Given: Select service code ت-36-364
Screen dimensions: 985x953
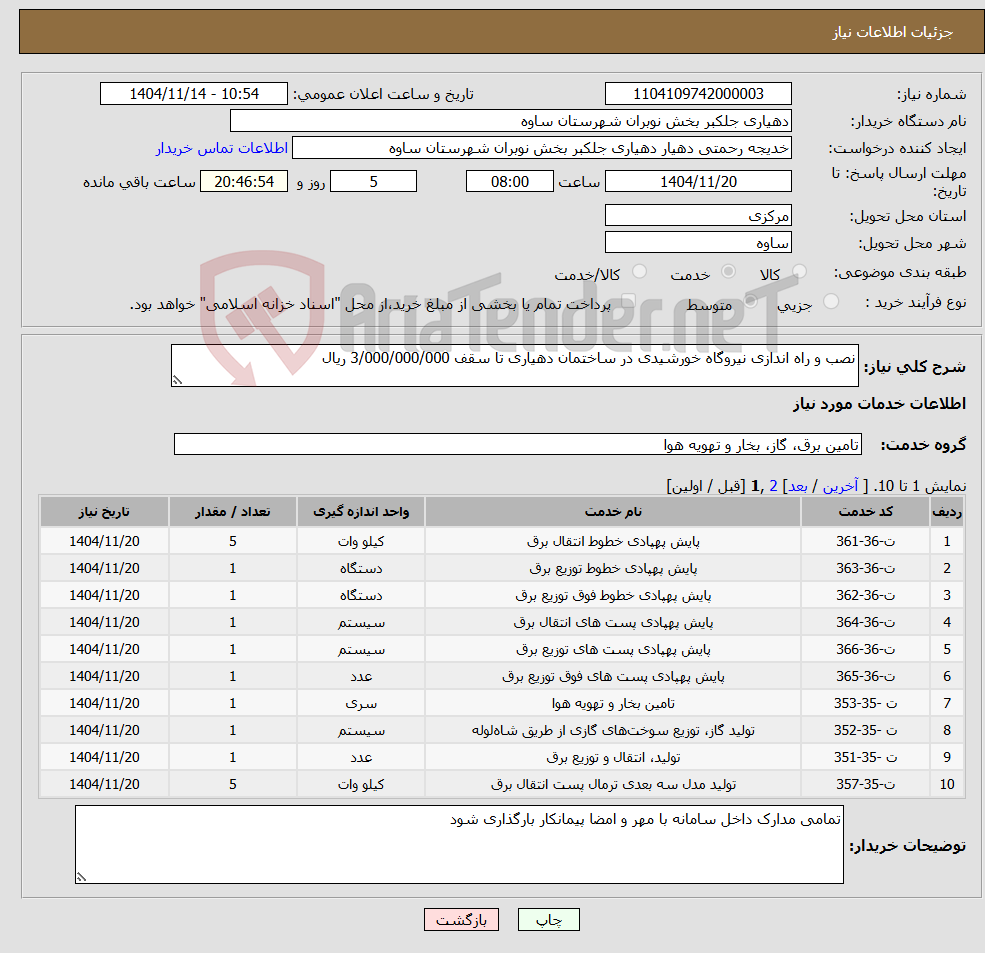Looking at the screenshot, I should pos(865,623).
